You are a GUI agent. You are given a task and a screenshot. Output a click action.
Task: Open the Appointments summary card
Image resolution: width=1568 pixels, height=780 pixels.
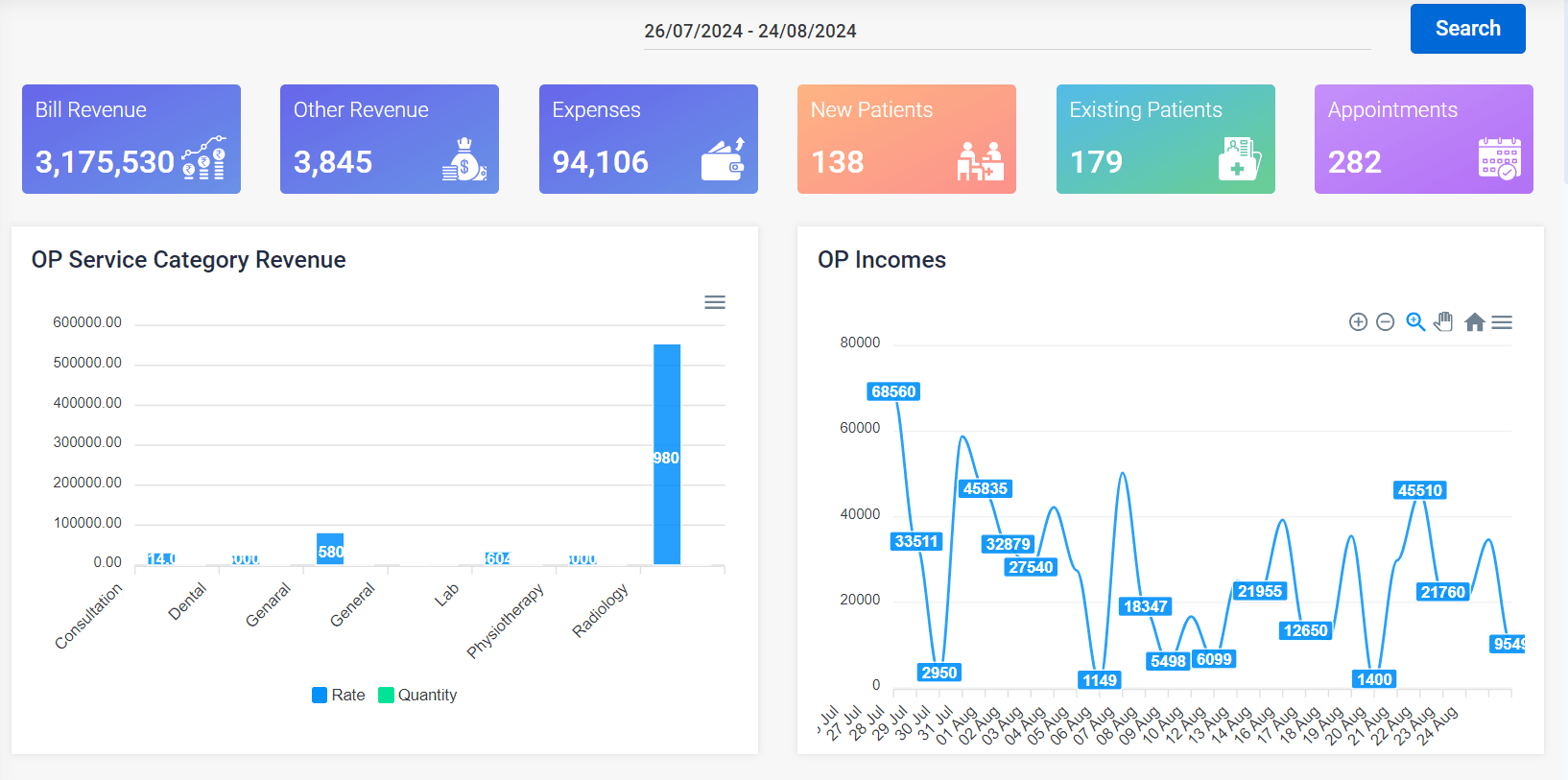[1423, 139]
